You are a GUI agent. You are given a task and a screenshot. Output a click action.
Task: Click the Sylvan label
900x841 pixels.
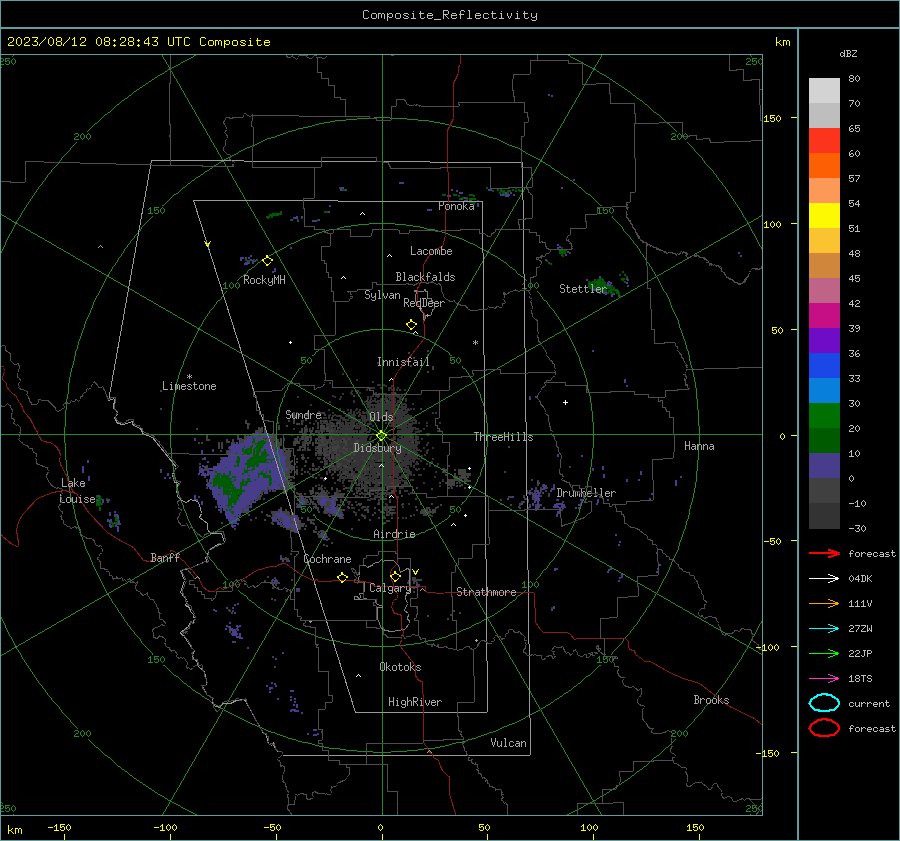382,295
